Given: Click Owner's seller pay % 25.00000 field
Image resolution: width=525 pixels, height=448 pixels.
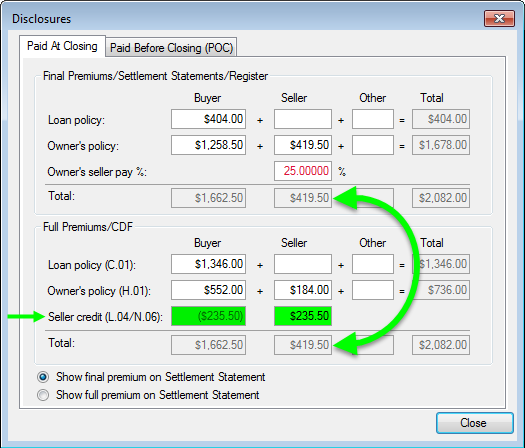Looking at the screenshot, I should [303, 171].
